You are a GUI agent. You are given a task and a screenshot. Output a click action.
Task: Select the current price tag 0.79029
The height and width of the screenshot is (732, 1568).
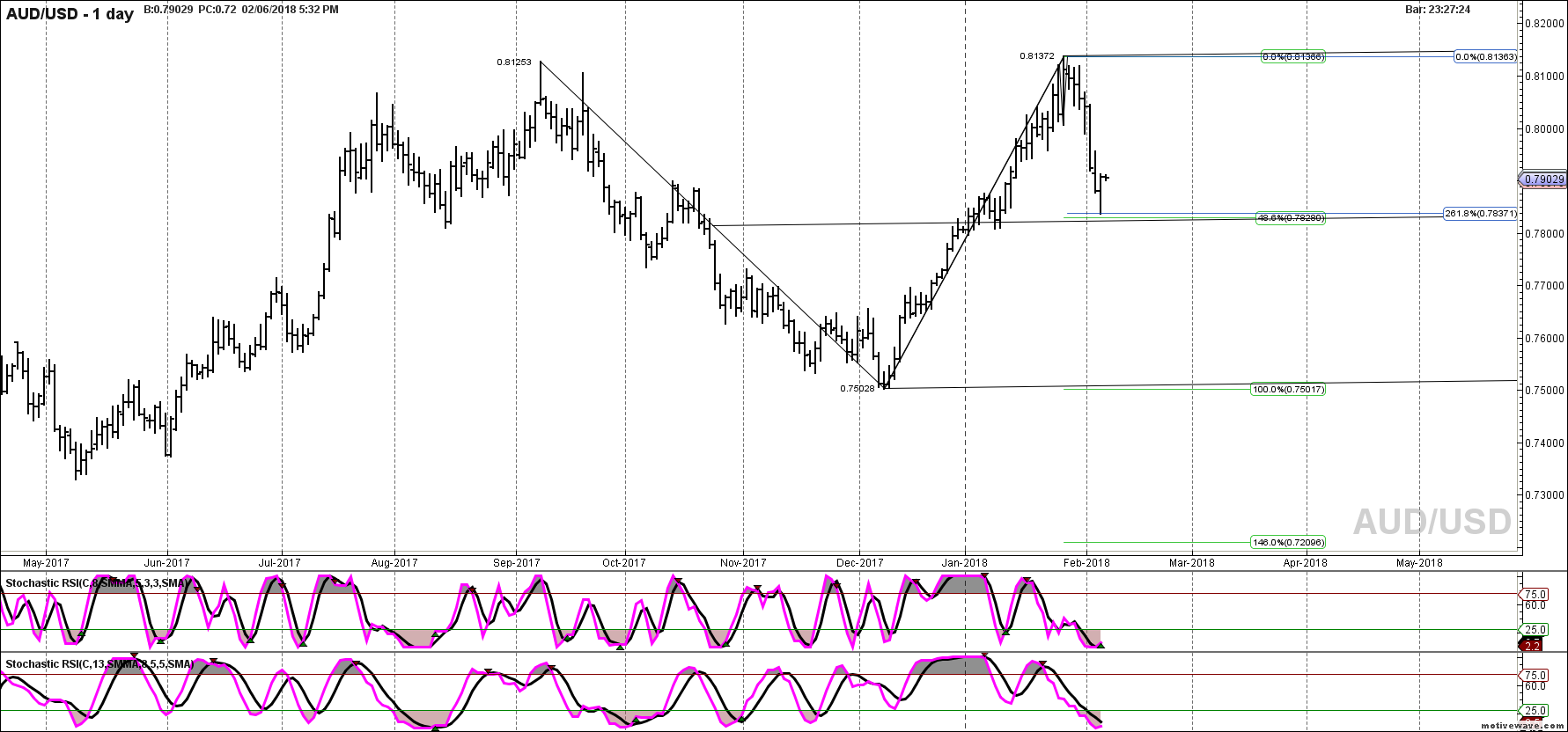pos(1543,179)
